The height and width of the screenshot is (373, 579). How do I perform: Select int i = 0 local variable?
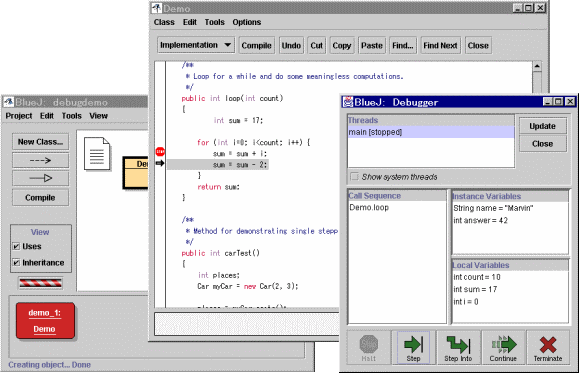coord(510,302)
